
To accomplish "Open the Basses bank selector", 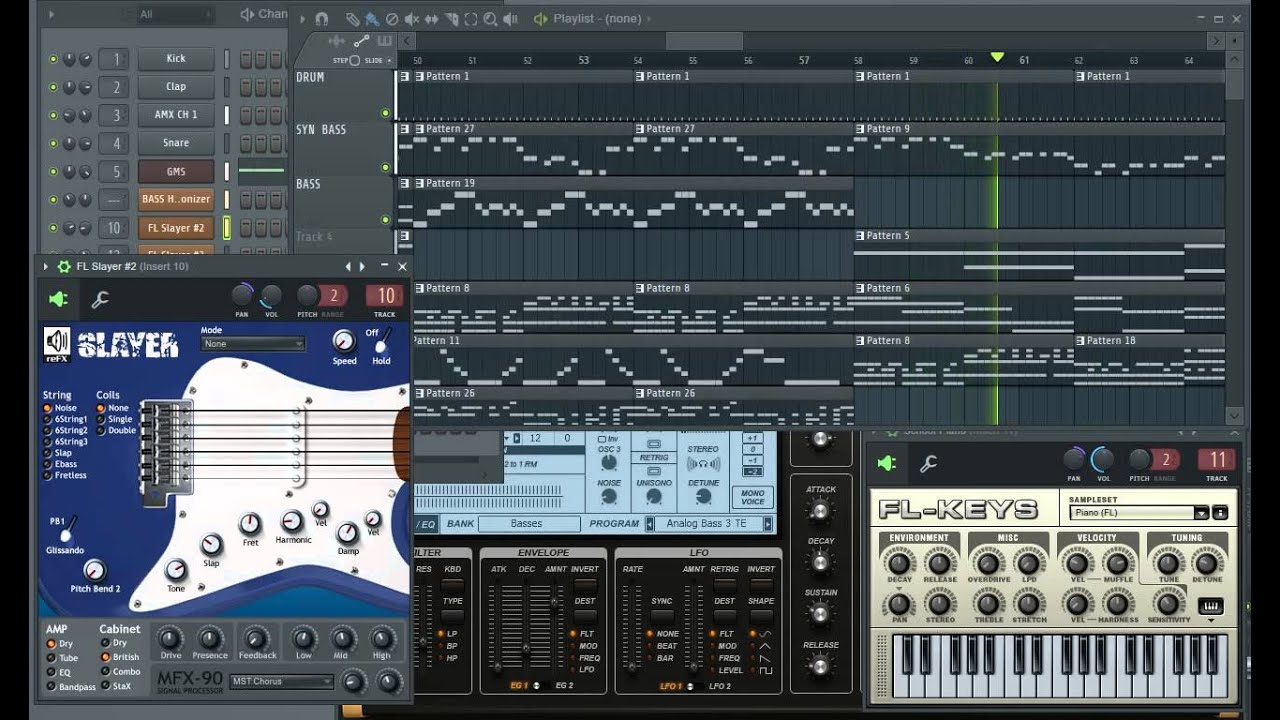I will click(529, 524).
